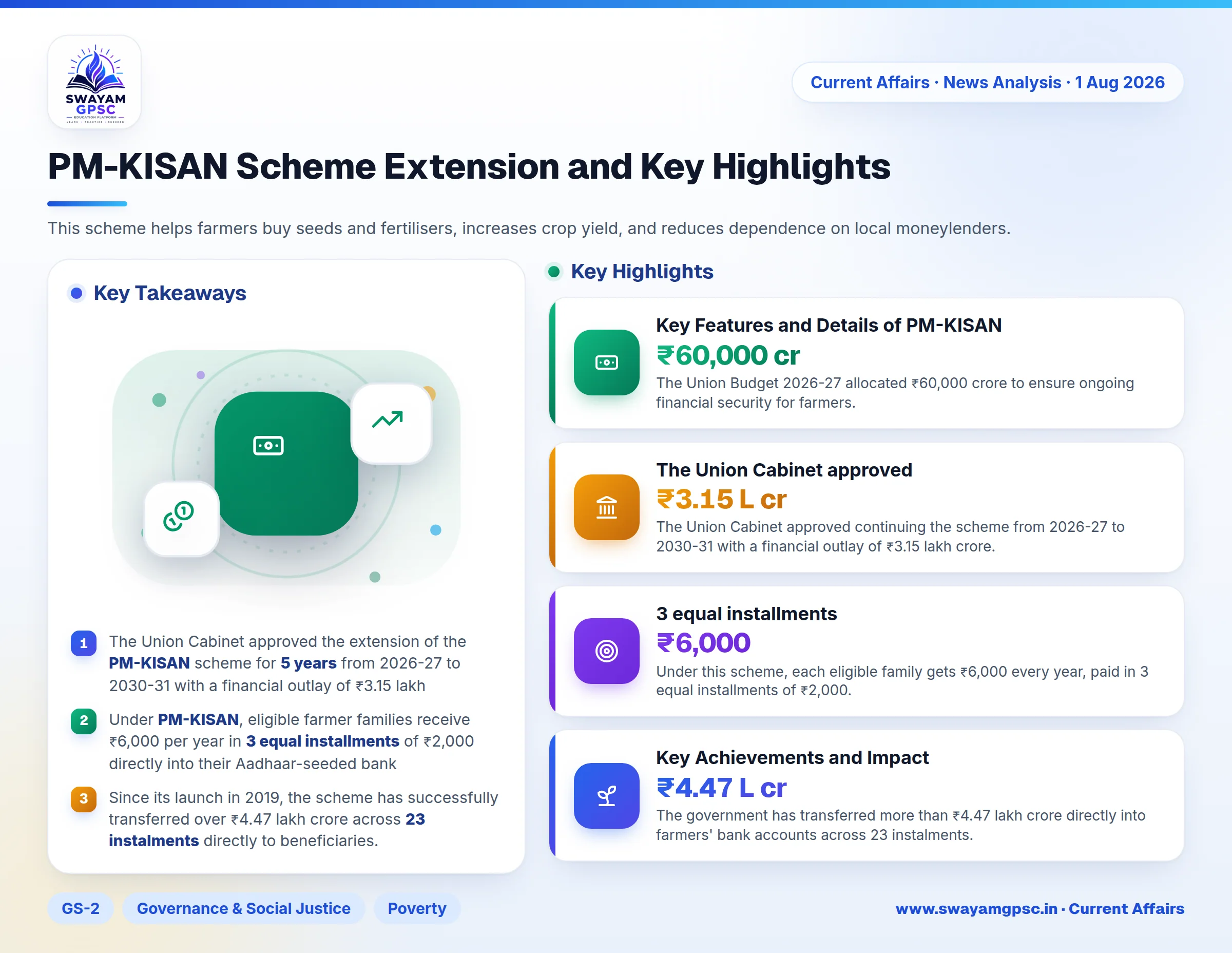The height and width of the screenshot is (953, 1232).
Task: Click 'Key Features and Details of PM-KISAN' heading
Action: click(829, 325)
